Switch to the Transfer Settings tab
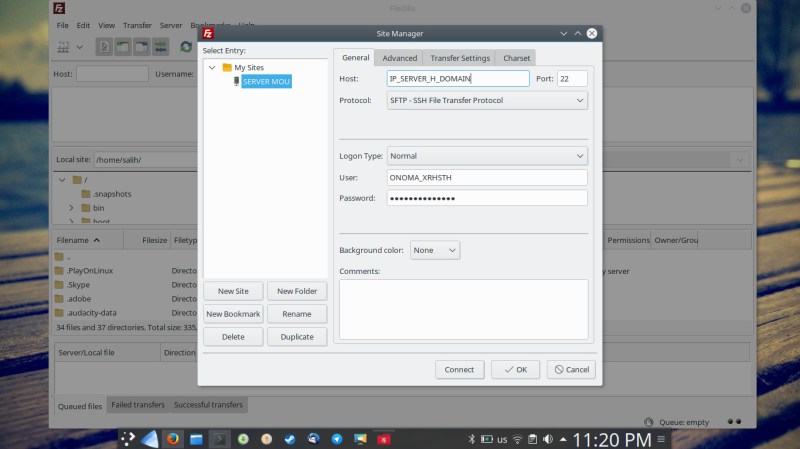800x449 pixels. tap(460, 58)
